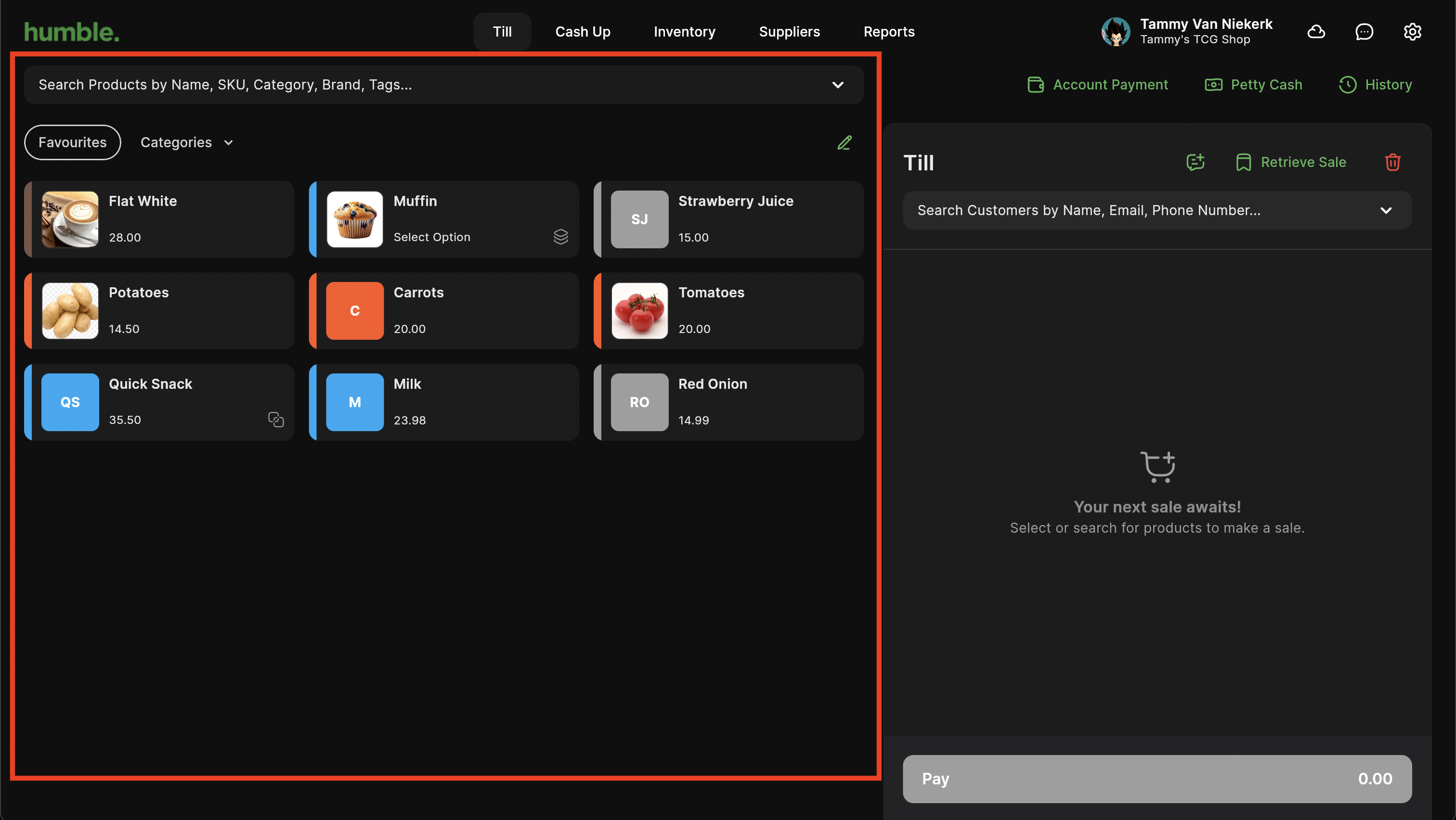Viewport: 1456px width, 820px height.
Task: Click the add sale note icon
Action: (x=1195, y=163)
